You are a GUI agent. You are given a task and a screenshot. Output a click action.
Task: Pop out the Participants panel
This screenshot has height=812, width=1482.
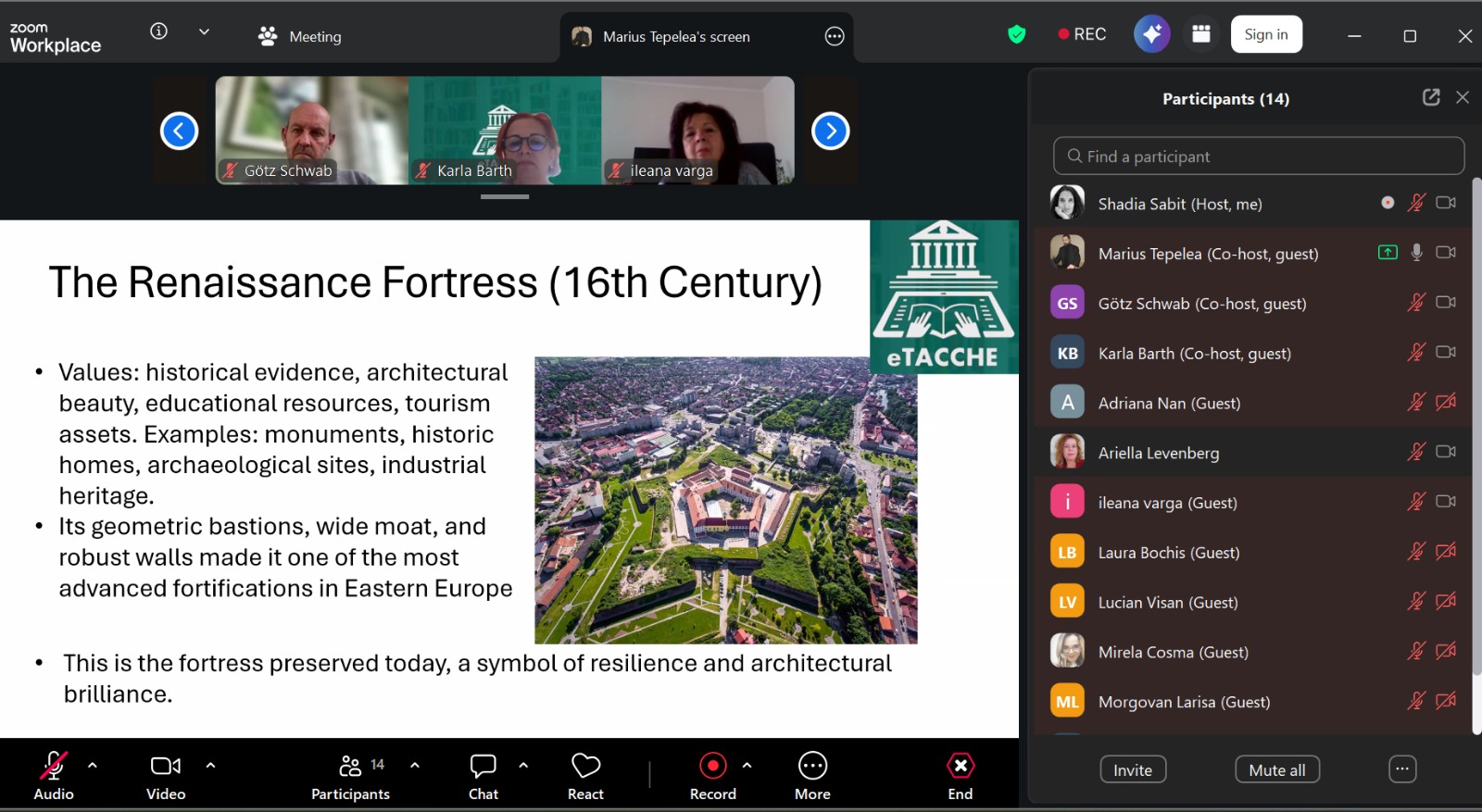coord(1431,97)
